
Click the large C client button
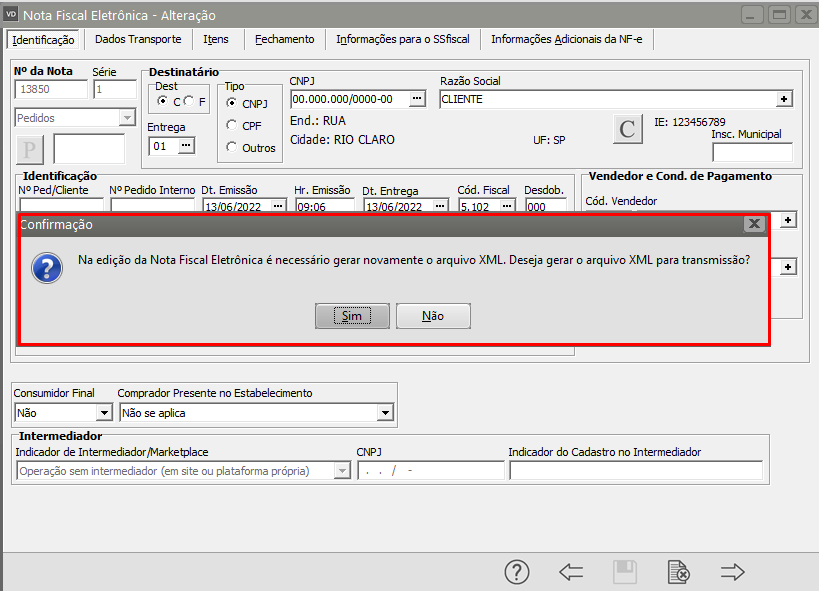[627, 129]
